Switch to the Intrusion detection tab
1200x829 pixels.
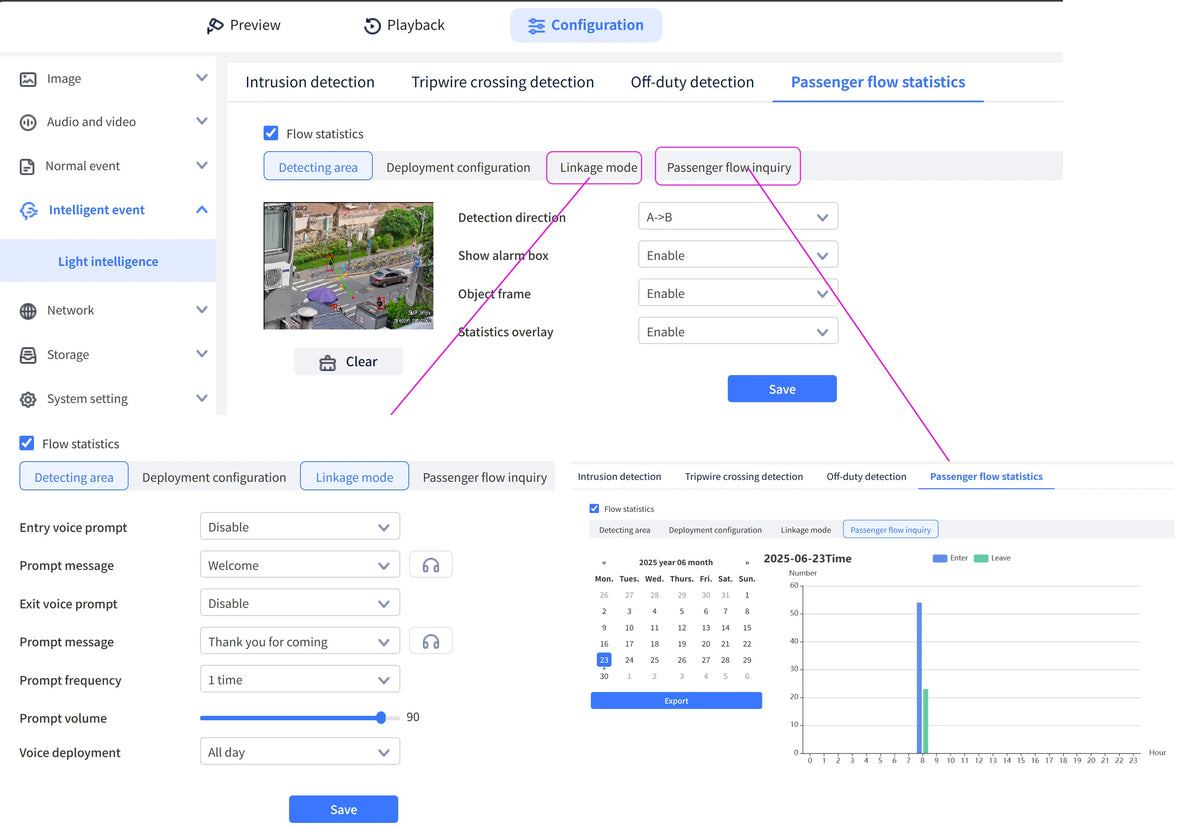(310, 82)
